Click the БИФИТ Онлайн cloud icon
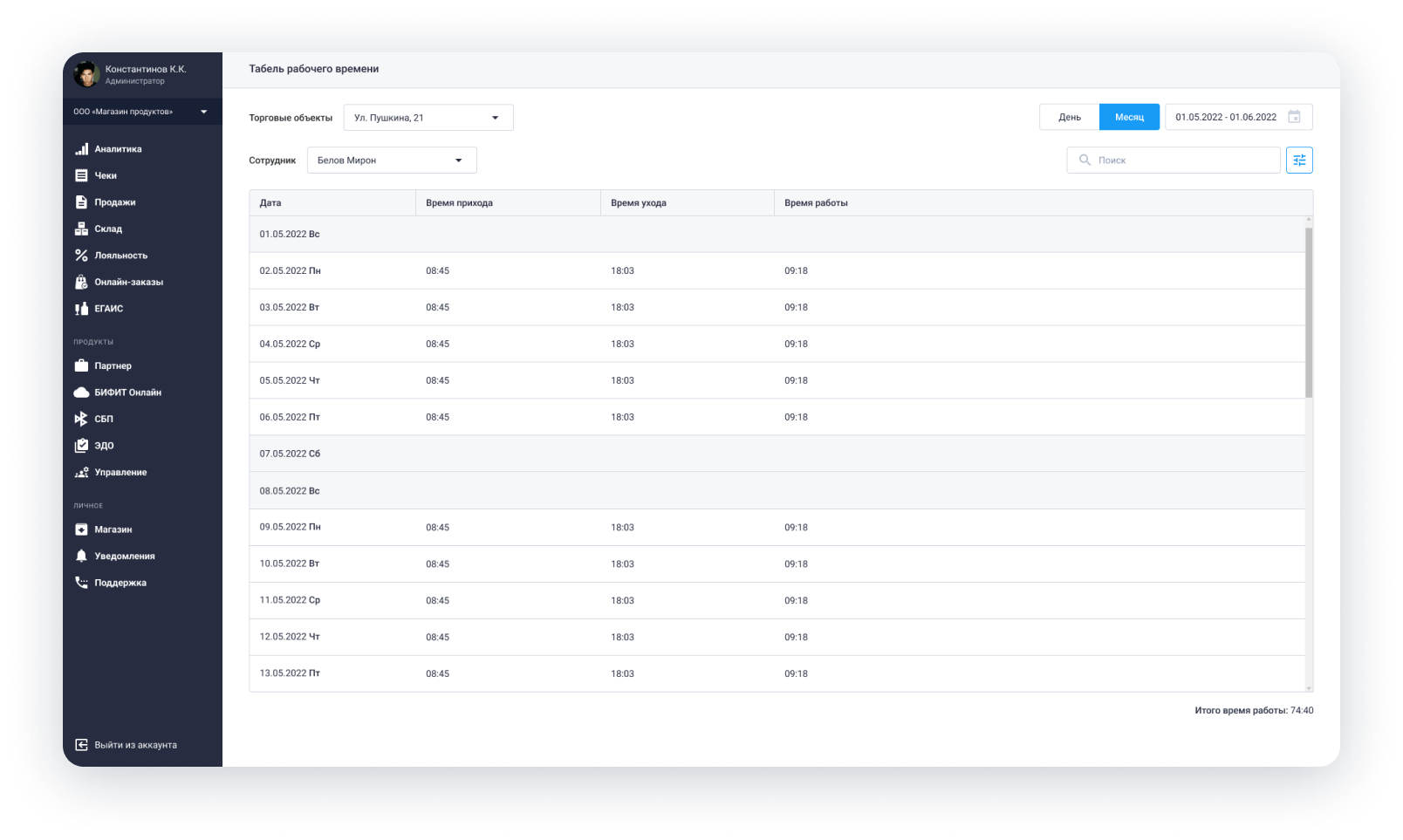The width and height of the screenshot is (1403, 840). tap(81, 393)
